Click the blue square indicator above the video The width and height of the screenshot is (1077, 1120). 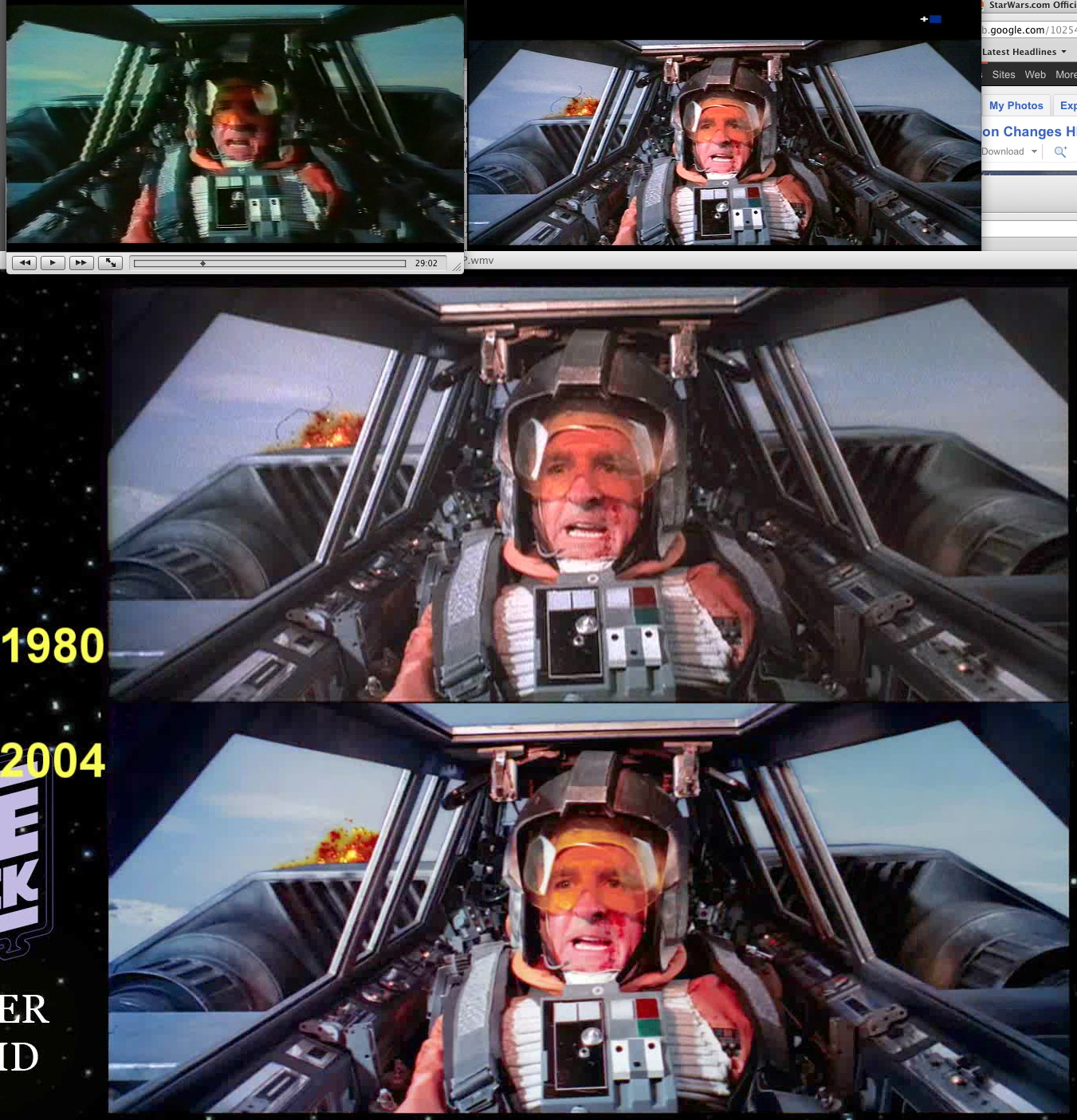tap(936, 19)
